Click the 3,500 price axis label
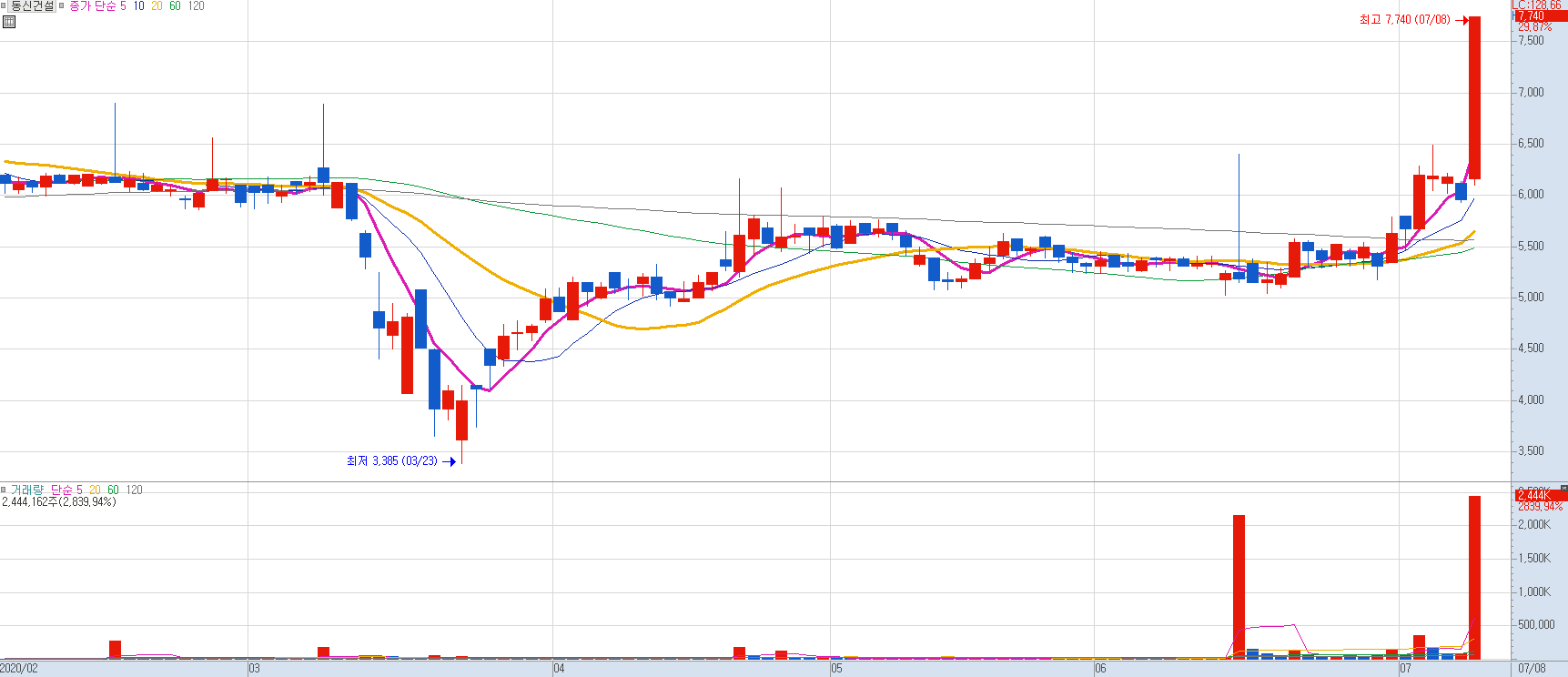 click(x=1531, y=450)
